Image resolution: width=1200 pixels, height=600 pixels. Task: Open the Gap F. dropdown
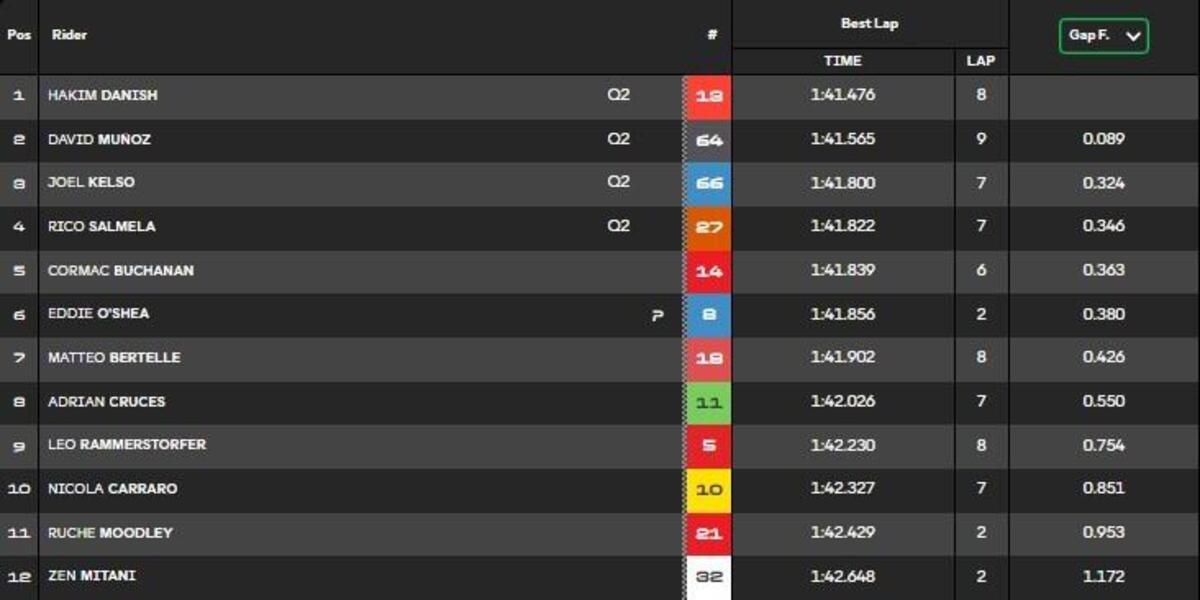point(1103,36)
